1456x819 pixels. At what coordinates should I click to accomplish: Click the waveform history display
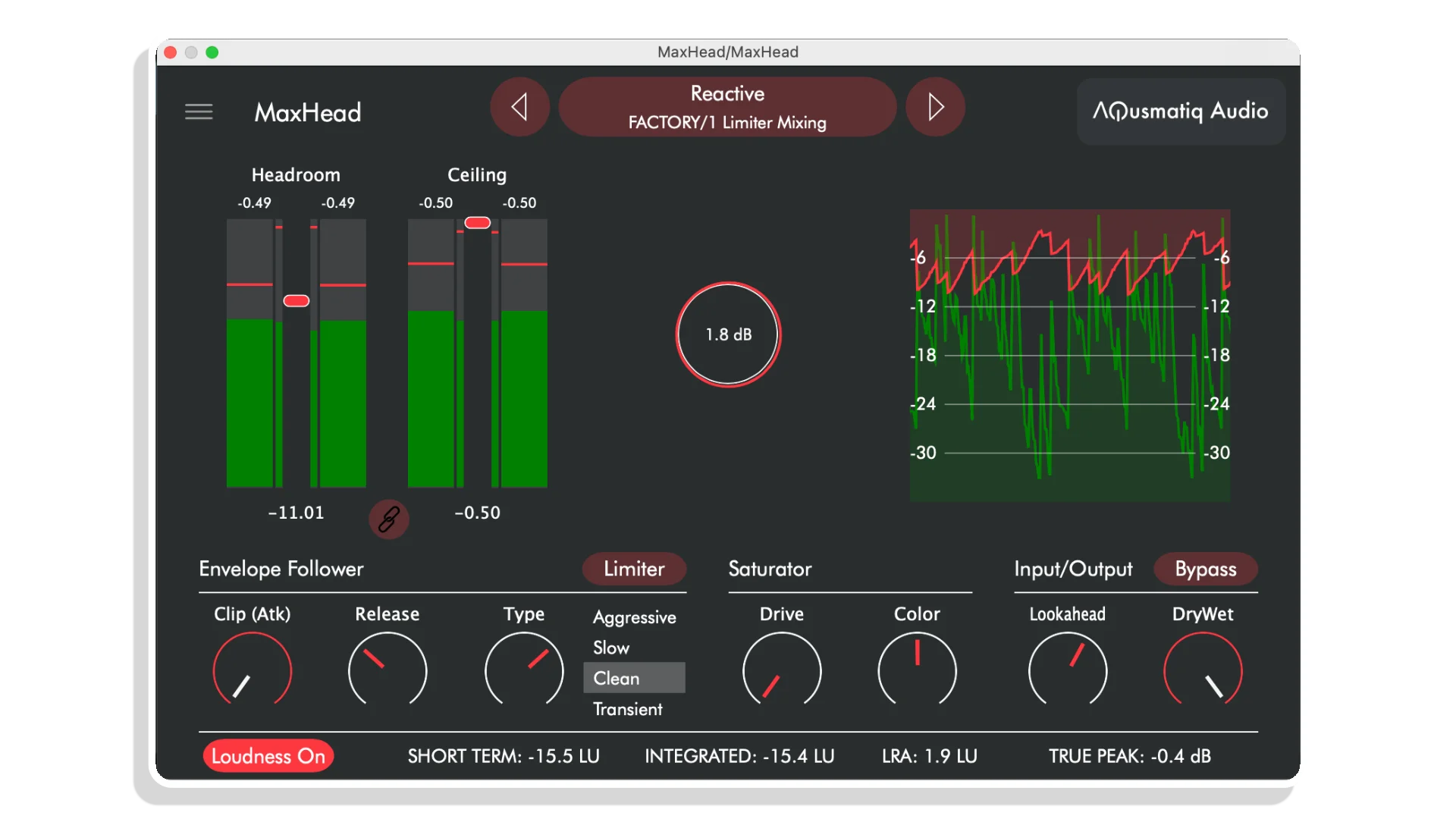pos(1070,355)
